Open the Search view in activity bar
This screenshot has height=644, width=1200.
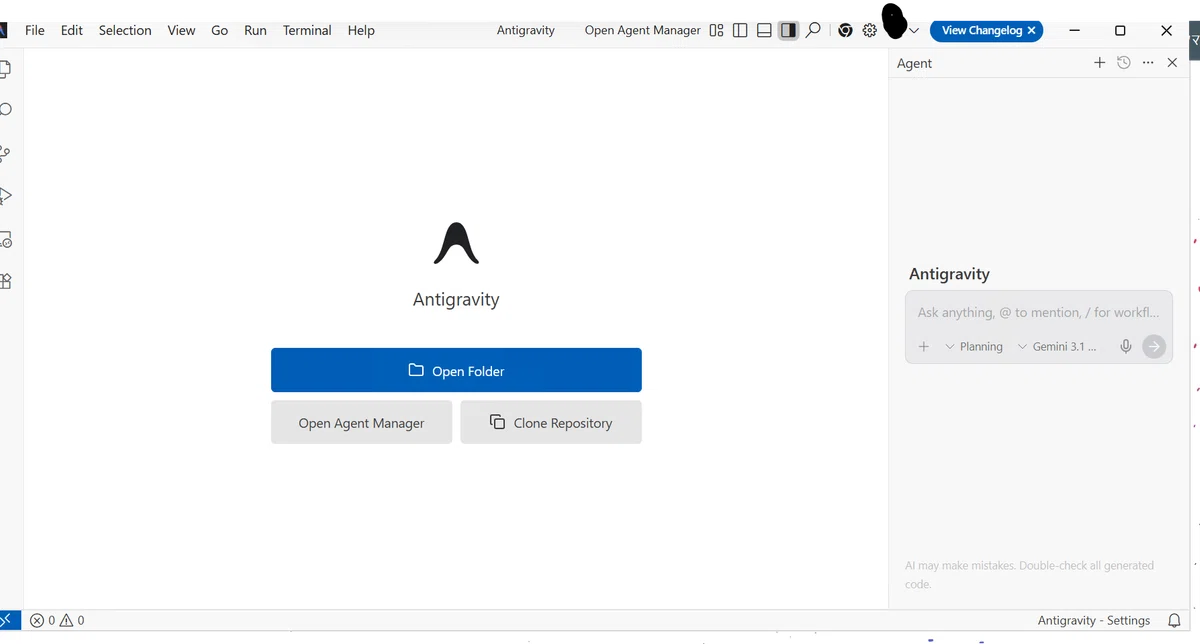tap(4, 110)
